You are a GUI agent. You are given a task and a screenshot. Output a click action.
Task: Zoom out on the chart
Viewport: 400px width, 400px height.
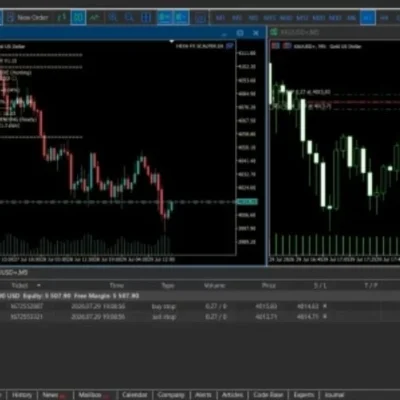(129, 17)
